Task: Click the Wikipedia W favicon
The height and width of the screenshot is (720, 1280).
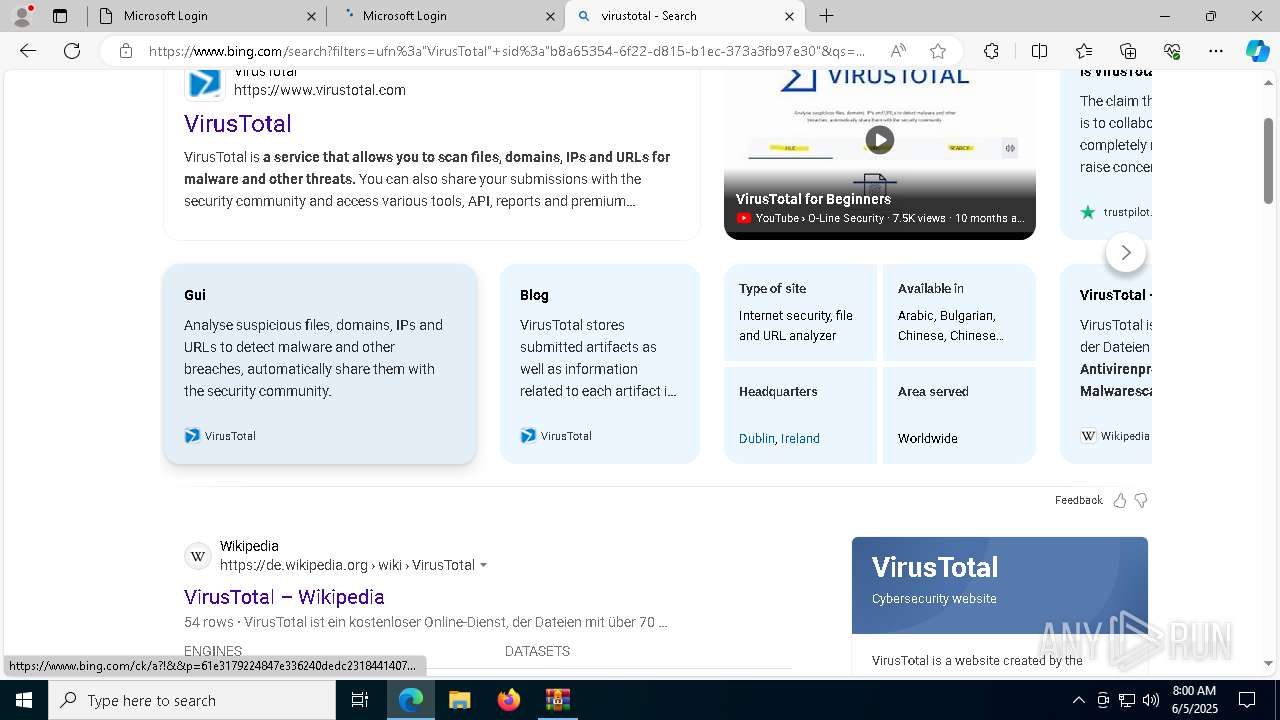Action: pos(198,556)
